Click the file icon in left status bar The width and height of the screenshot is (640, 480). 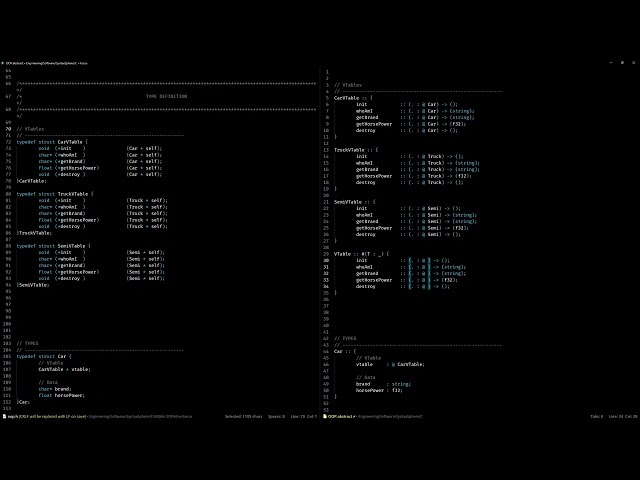click(x=4, y=416)
